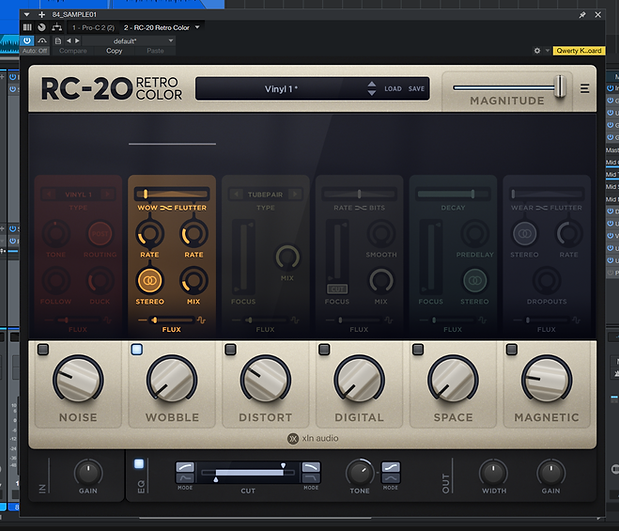Toggle the Wobble STEREO button
Viewport: 619px width, 531px height.
coord(150,281)
